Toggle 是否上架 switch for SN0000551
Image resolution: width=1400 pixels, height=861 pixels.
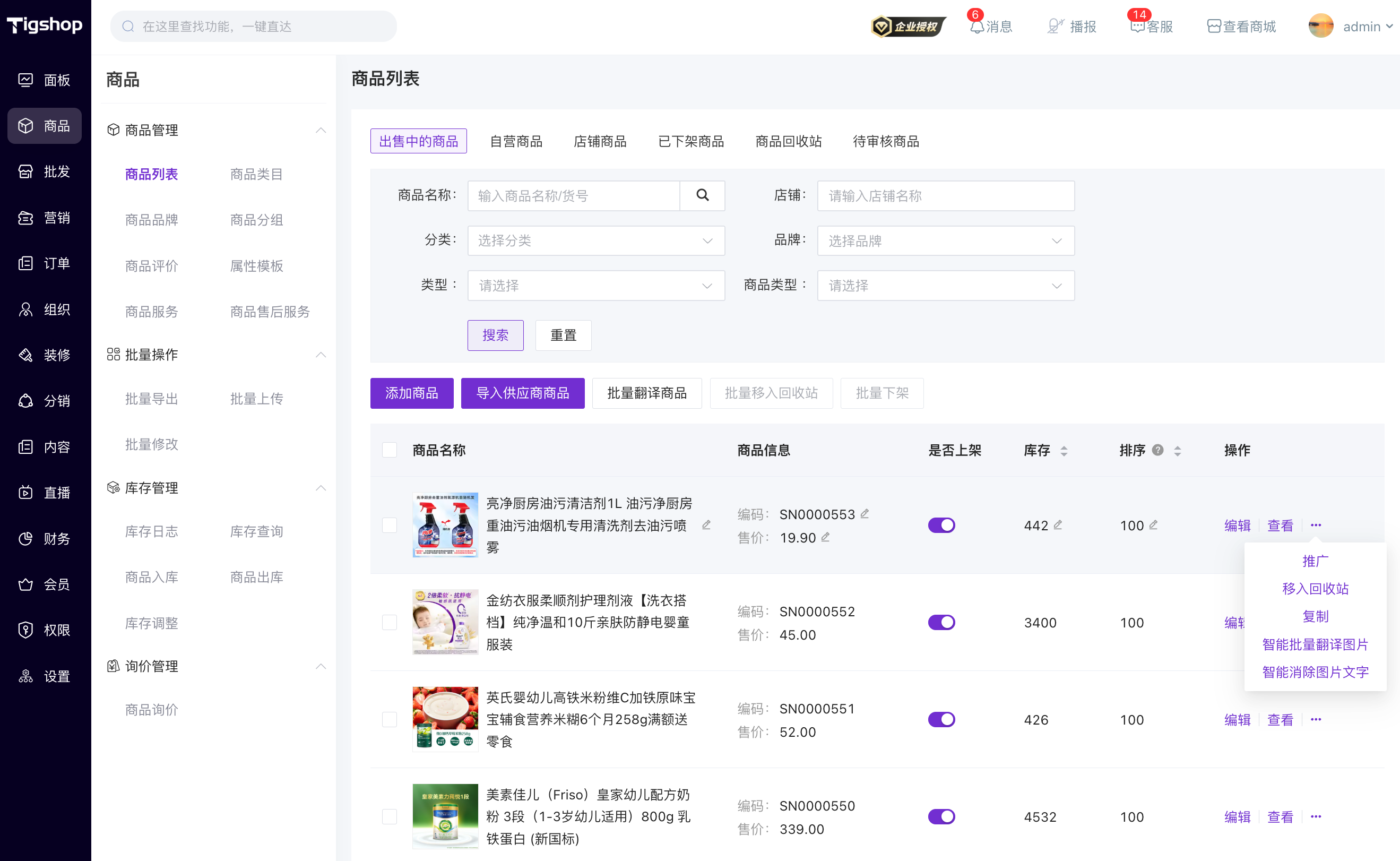click(x=941, y=719)
